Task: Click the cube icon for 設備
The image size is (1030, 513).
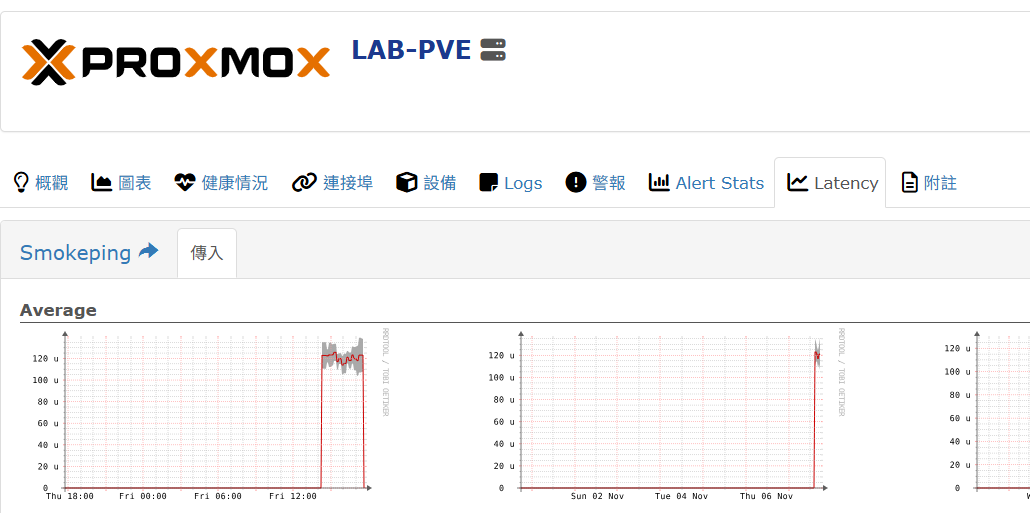Action: tap(406, 182)
